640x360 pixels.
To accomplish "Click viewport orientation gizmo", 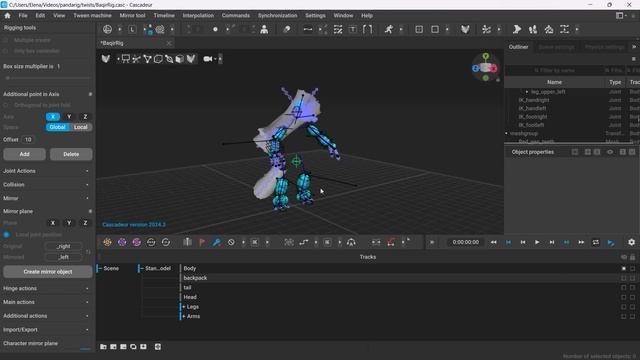I will tap(485, 67).
